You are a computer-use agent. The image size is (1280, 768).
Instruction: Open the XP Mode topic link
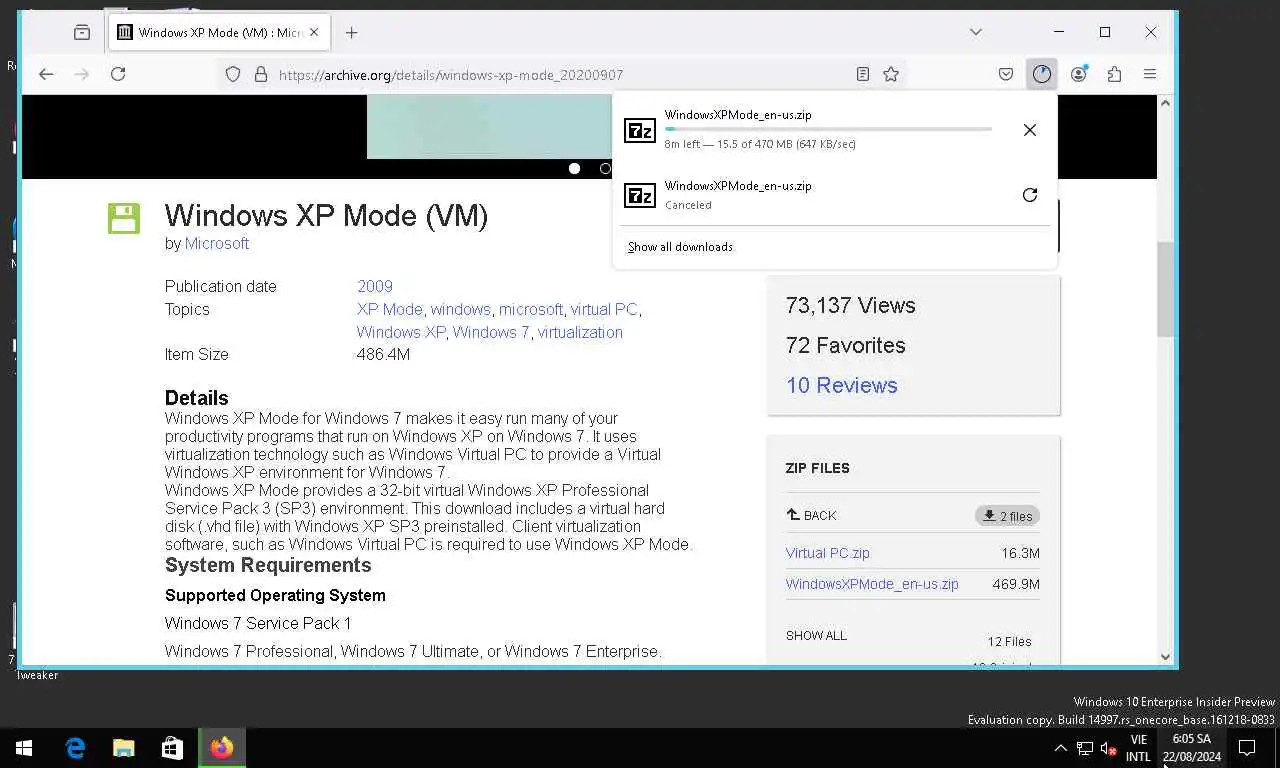coord(390,309)
